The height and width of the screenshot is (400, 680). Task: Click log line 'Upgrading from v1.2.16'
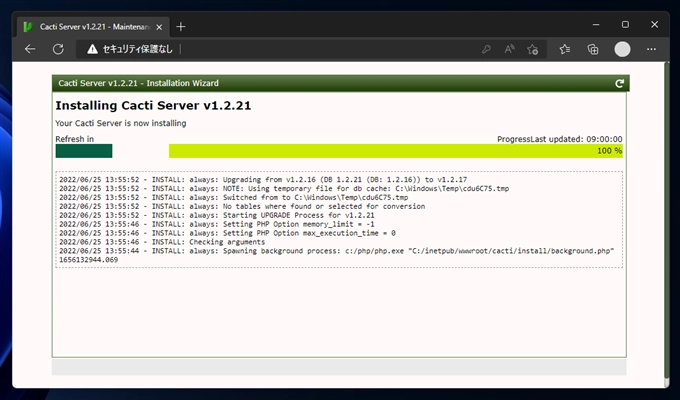pyautogui.click(x=263, y=180)
